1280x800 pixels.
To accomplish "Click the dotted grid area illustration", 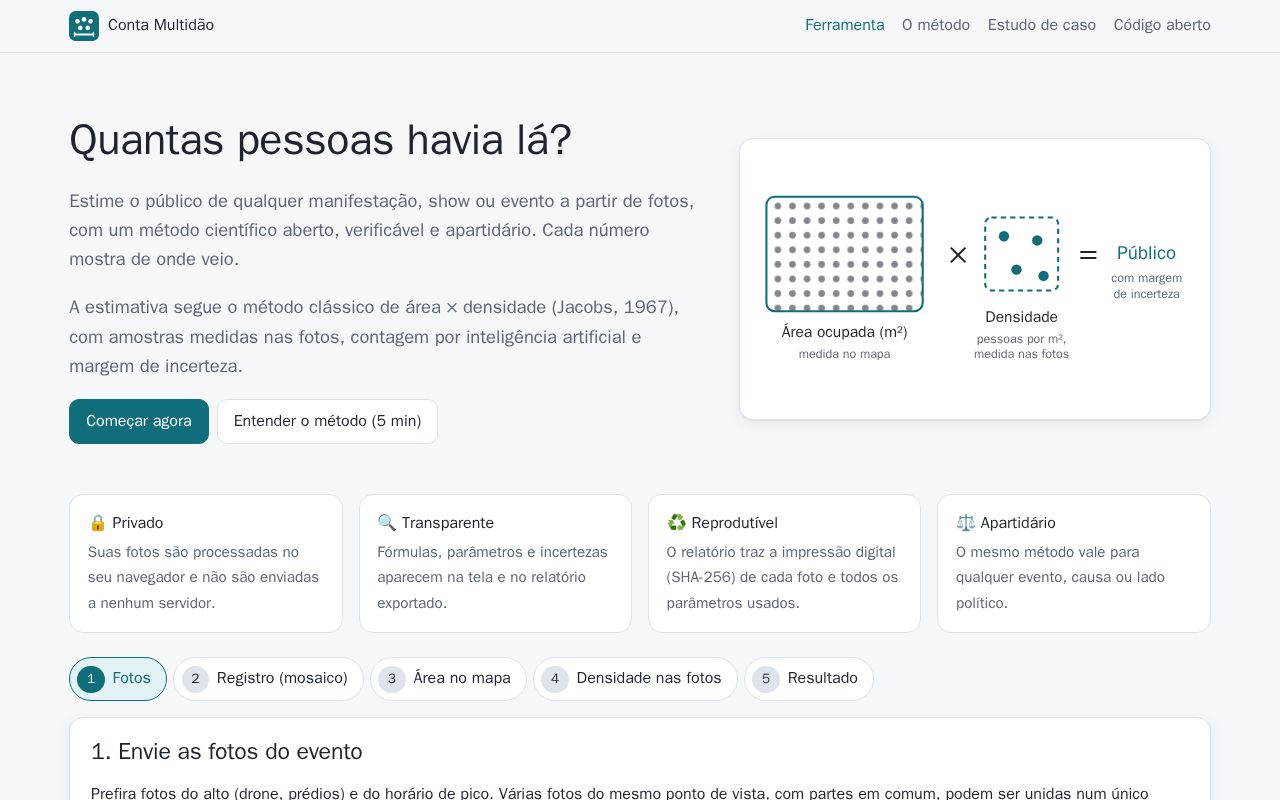I will tap(844, 254).
